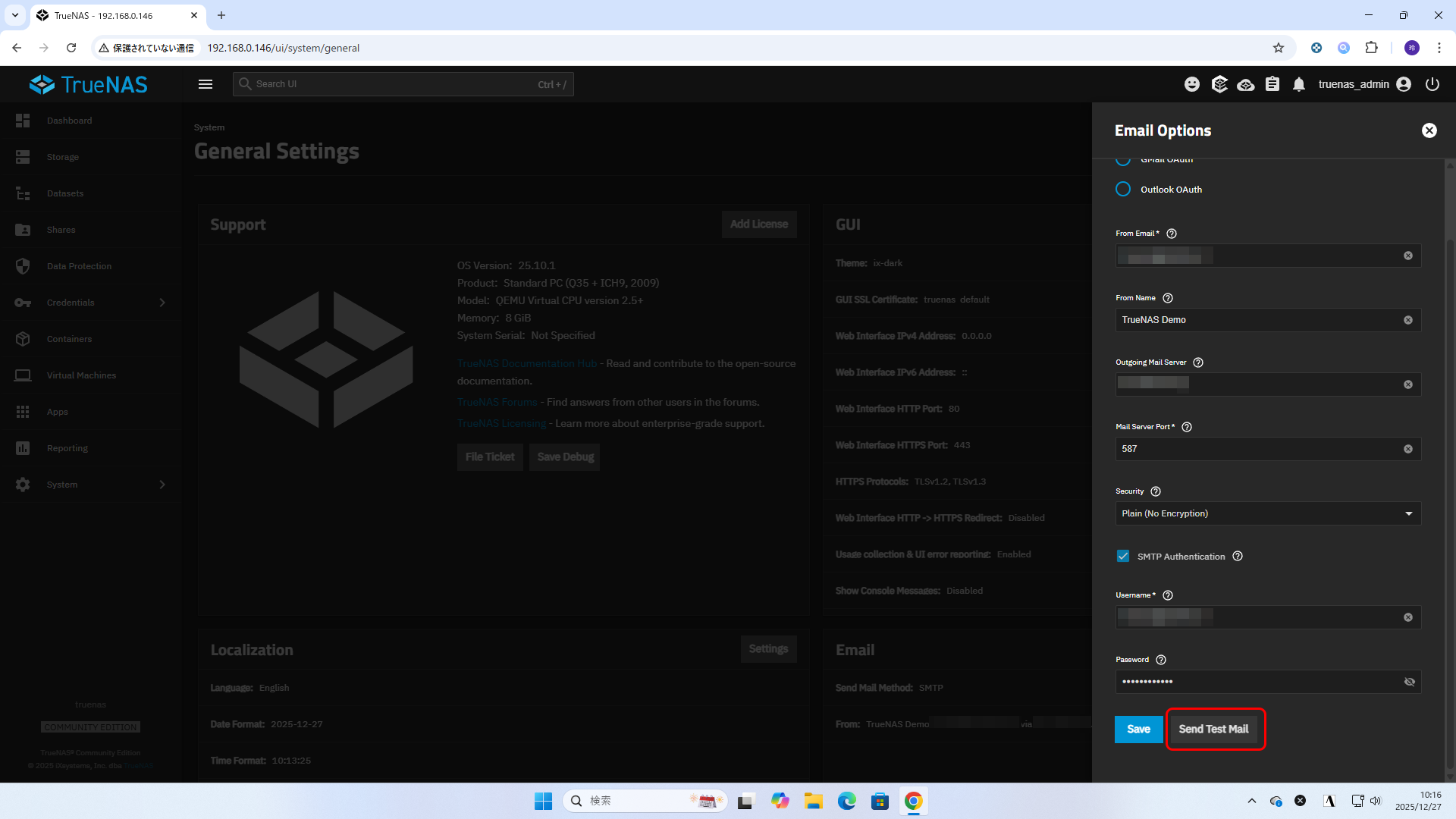
Task: Open Data Protection in the sidebar
Action: [x=79, y=266]
